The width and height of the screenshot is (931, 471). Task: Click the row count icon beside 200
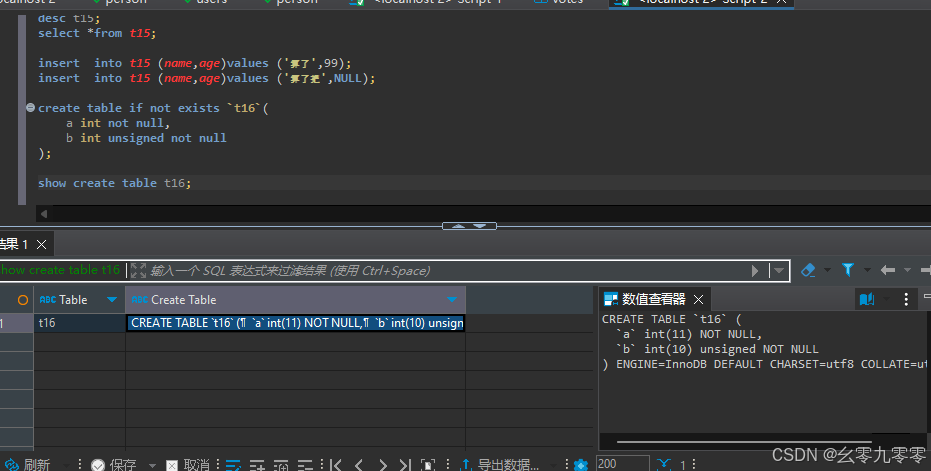[664, 464]
